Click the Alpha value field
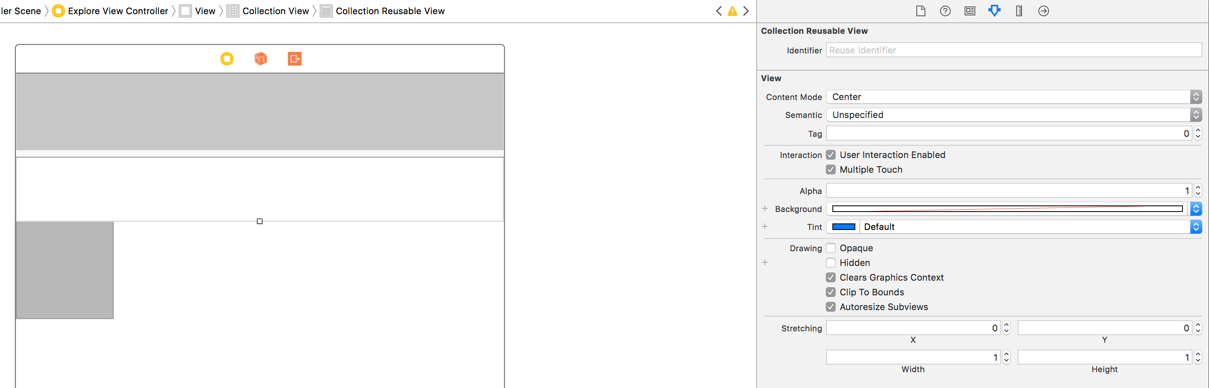 click(1009, 190)
